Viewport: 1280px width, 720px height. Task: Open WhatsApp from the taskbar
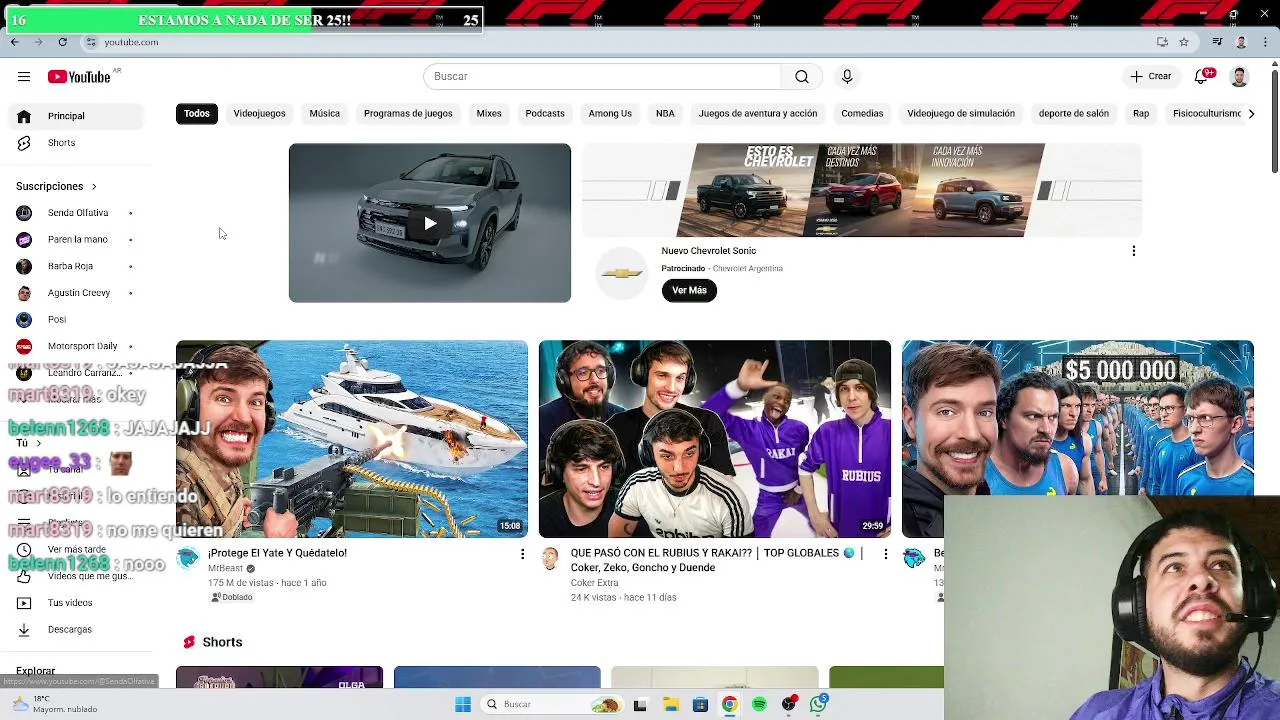point(819,704)
